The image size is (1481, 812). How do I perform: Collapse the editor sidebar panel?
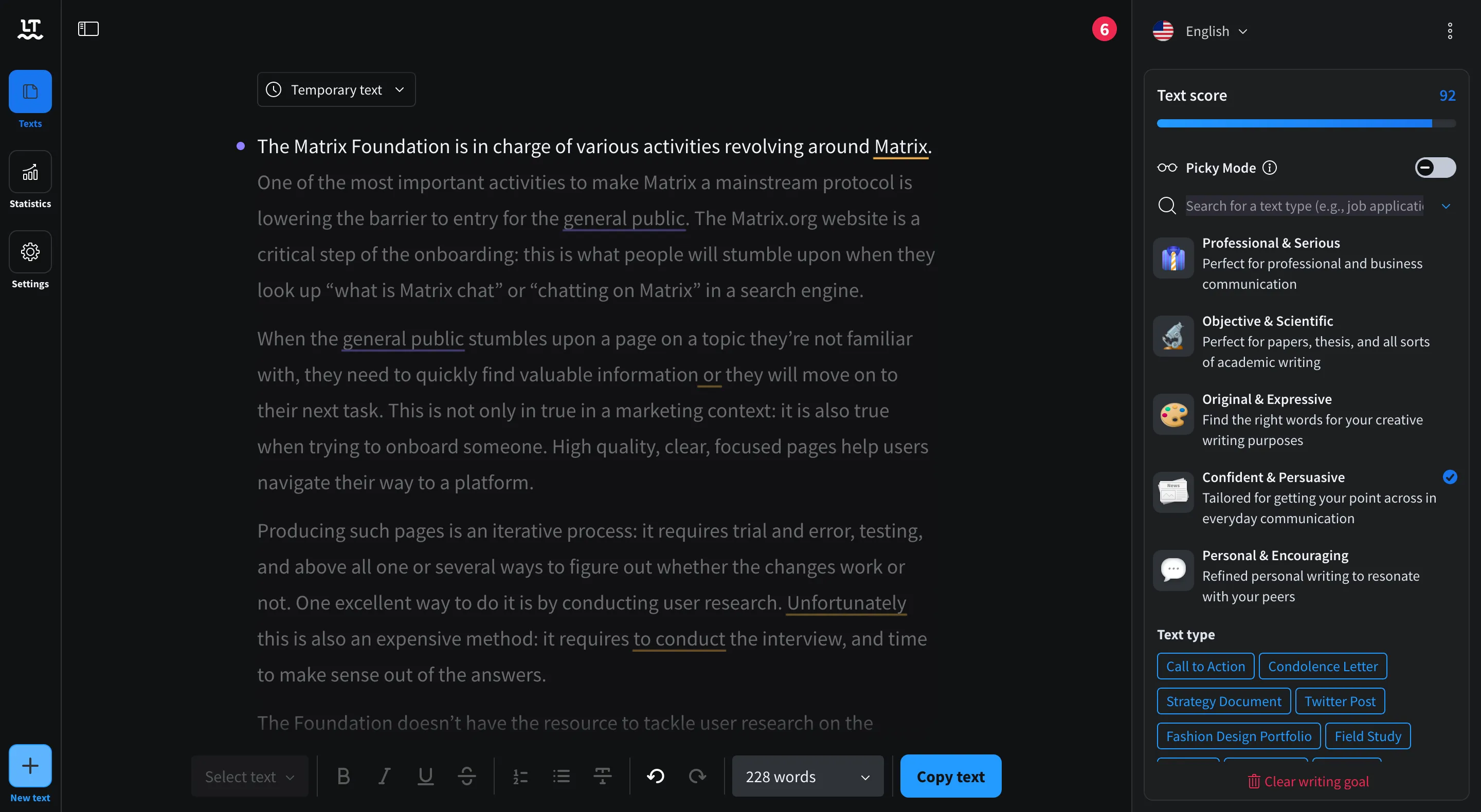tap(89, 28)
